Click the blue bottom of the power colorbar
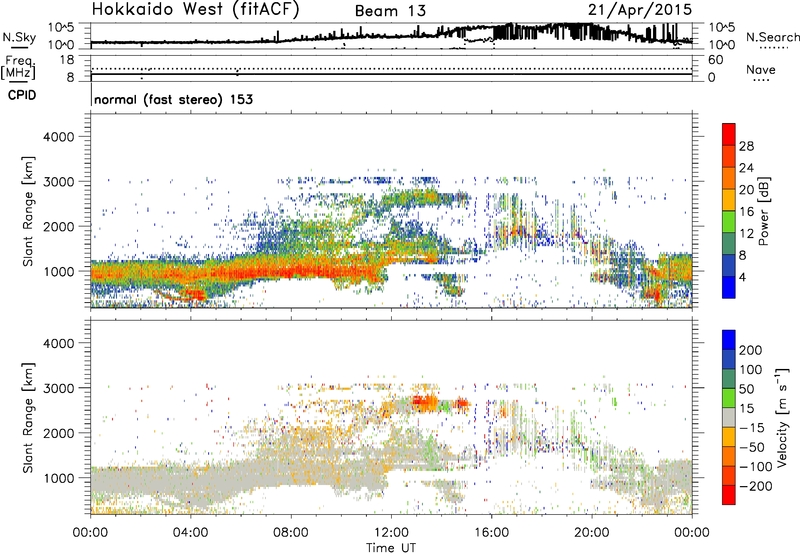 (729, 287)
